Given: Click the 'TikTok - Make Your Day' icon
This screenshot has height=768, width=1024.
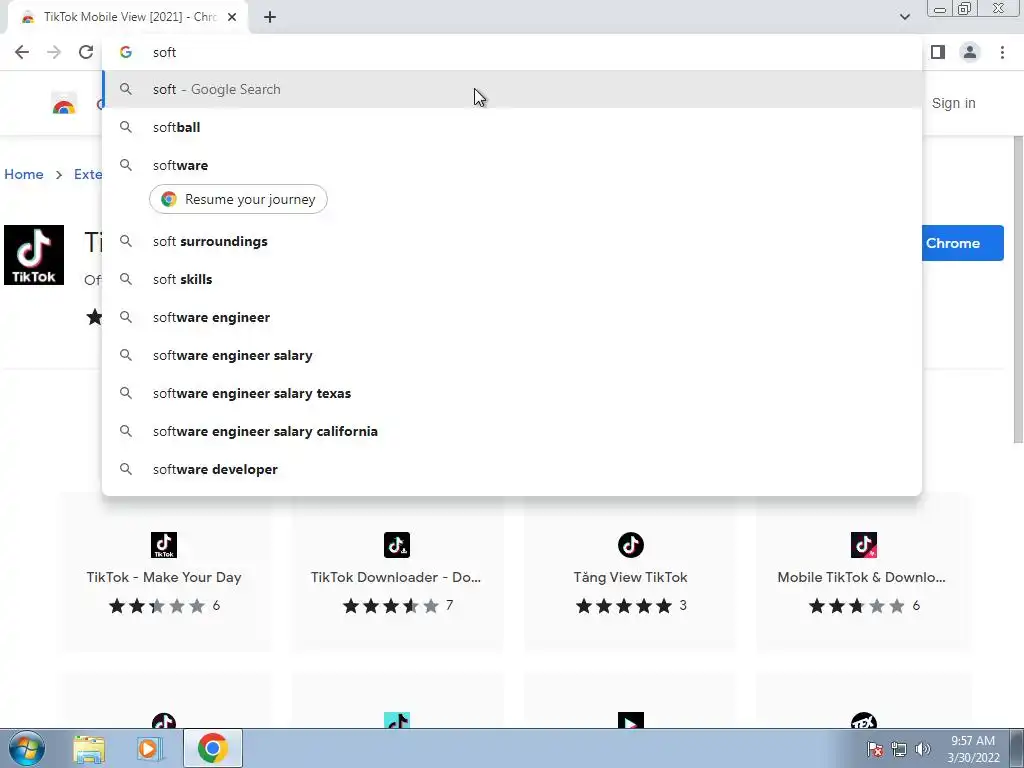Looking at the screenshot, I should [x=164, y=545].
